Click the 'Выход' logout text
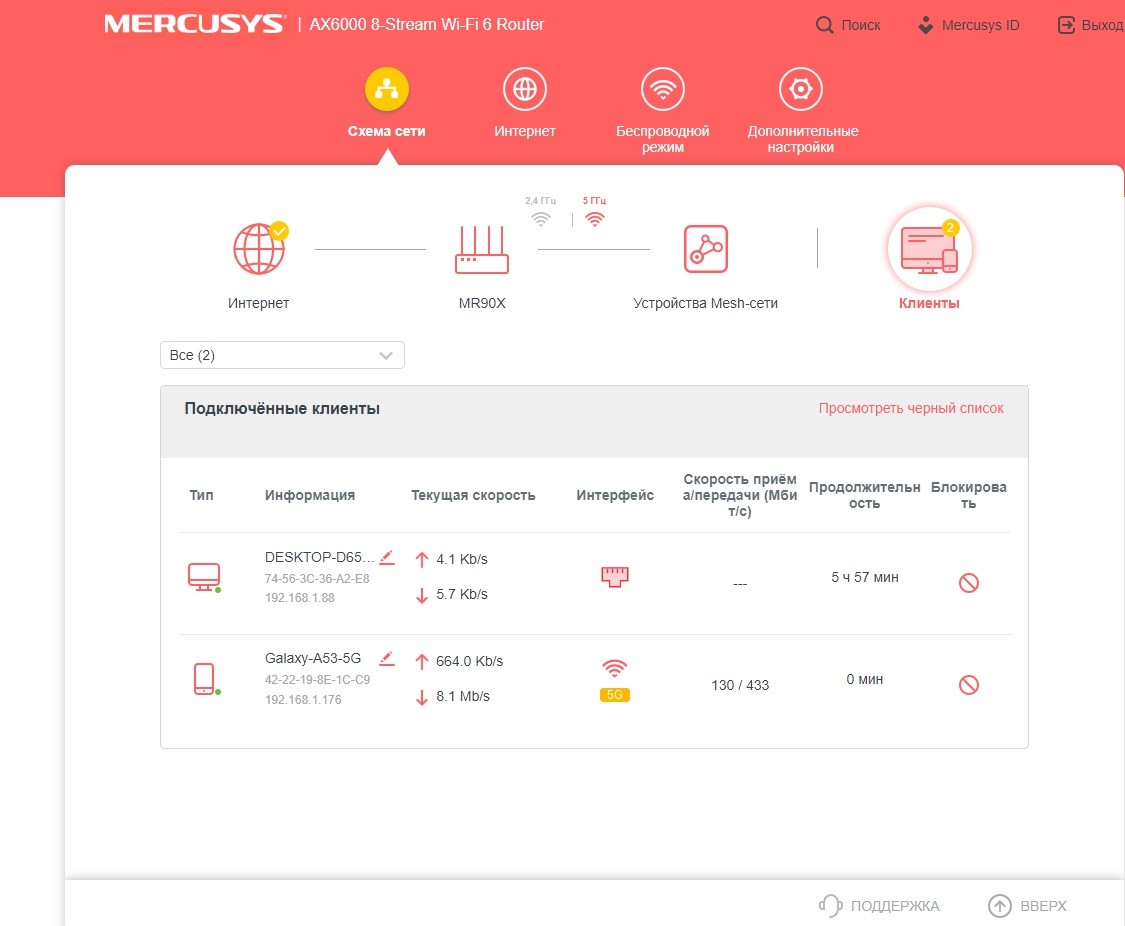1125x926 pixels. pos(1103,25)
